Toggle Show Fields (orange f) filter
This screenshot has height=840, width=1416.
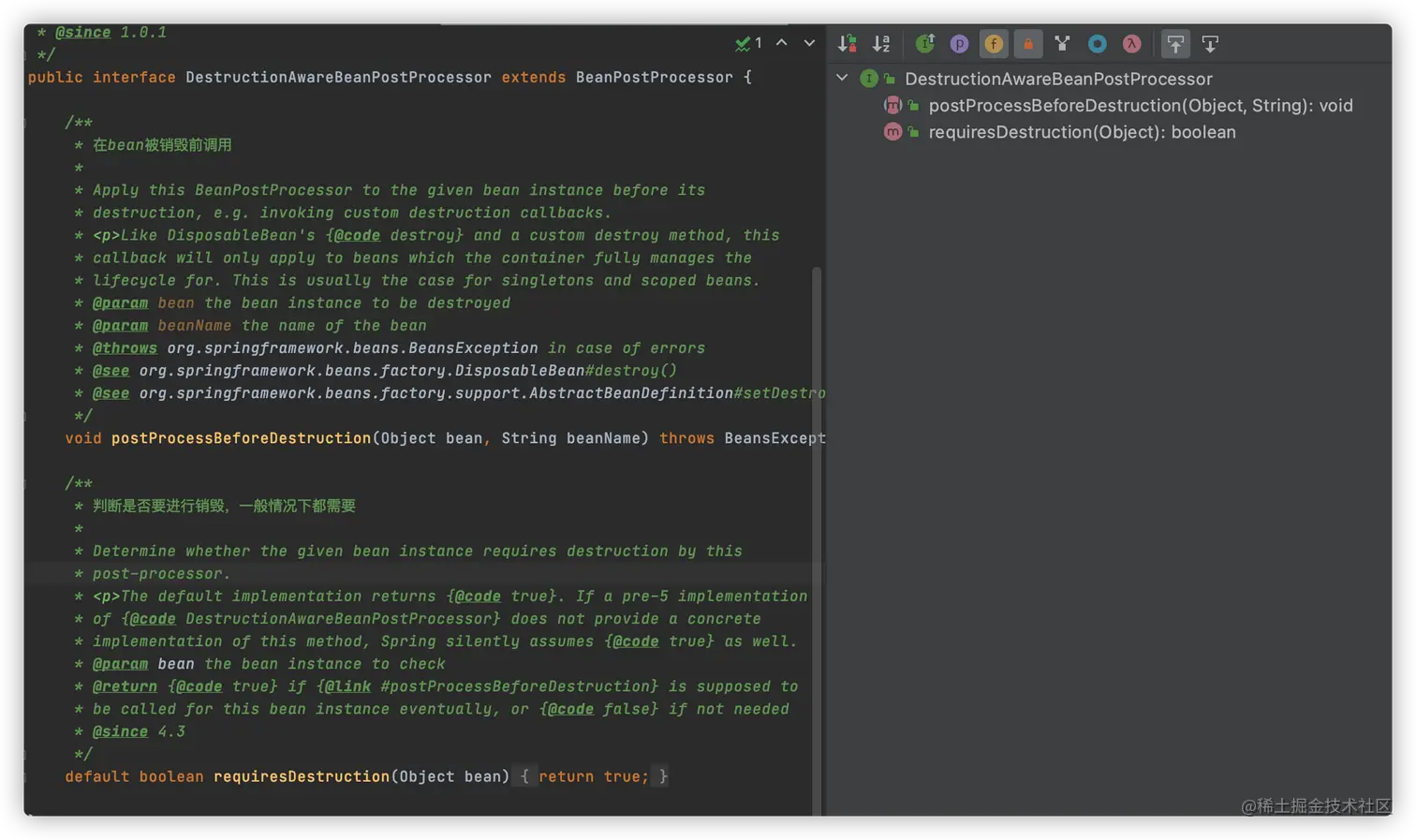tap(994, 44)
